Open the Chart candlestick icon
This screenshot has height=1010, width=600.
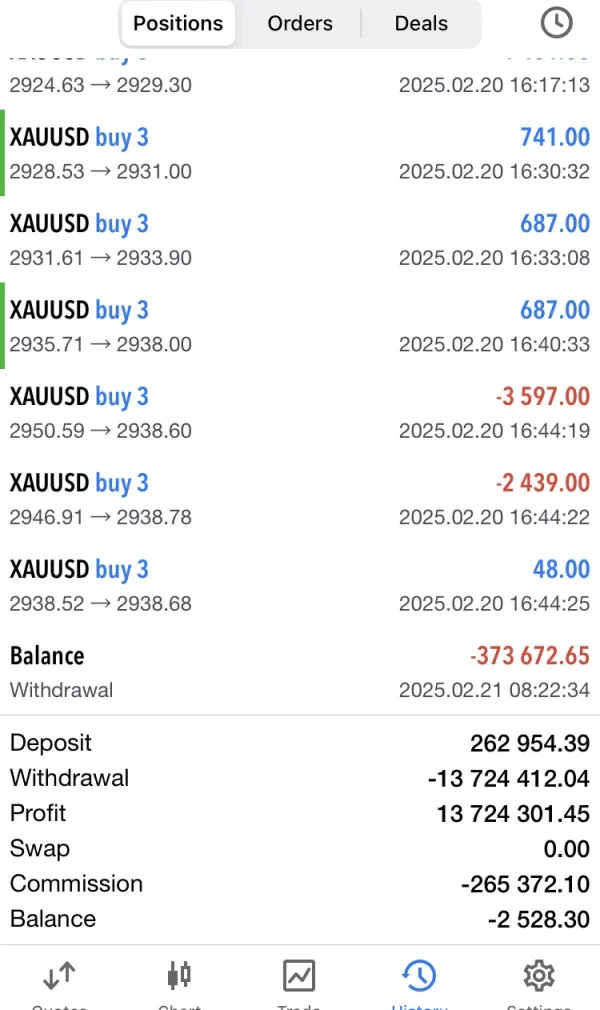[179, 976]
